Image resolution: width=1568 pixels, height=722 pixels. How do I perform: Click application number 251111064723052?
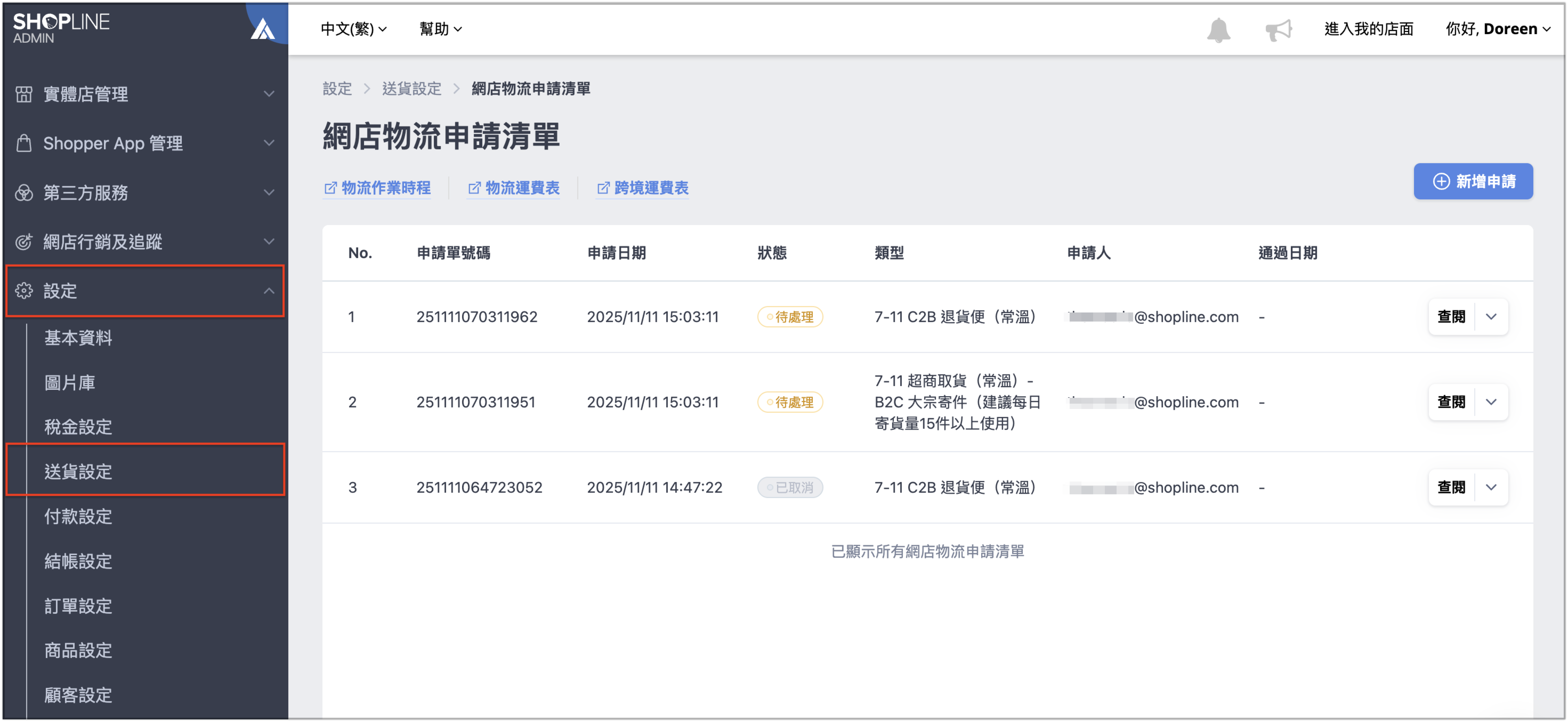[479, 487]
